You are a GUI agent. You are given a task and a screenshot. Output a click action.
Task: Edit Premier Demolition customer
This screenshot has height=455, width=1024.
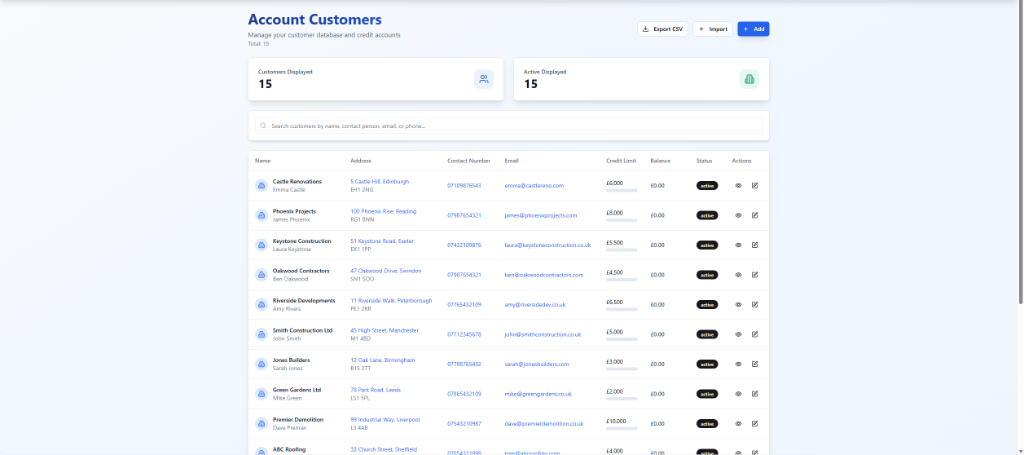click(x=755, y=424)
